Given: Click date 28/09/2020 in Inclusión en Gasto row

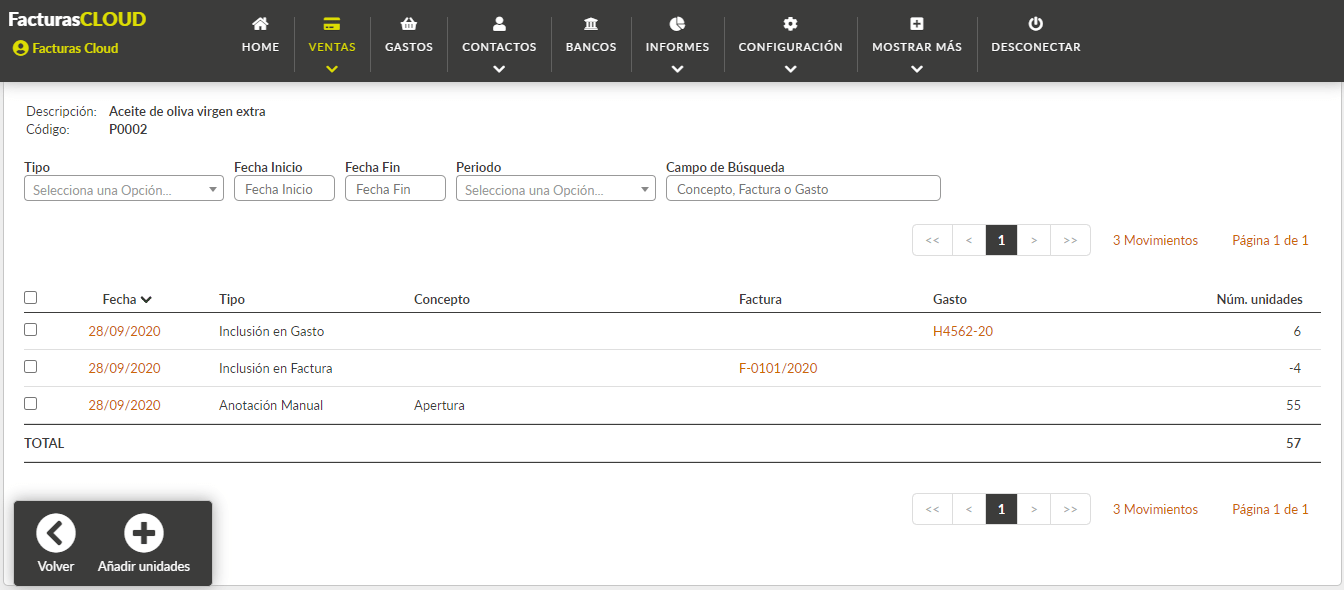Looking at the screenshot, I should (124, 331).
